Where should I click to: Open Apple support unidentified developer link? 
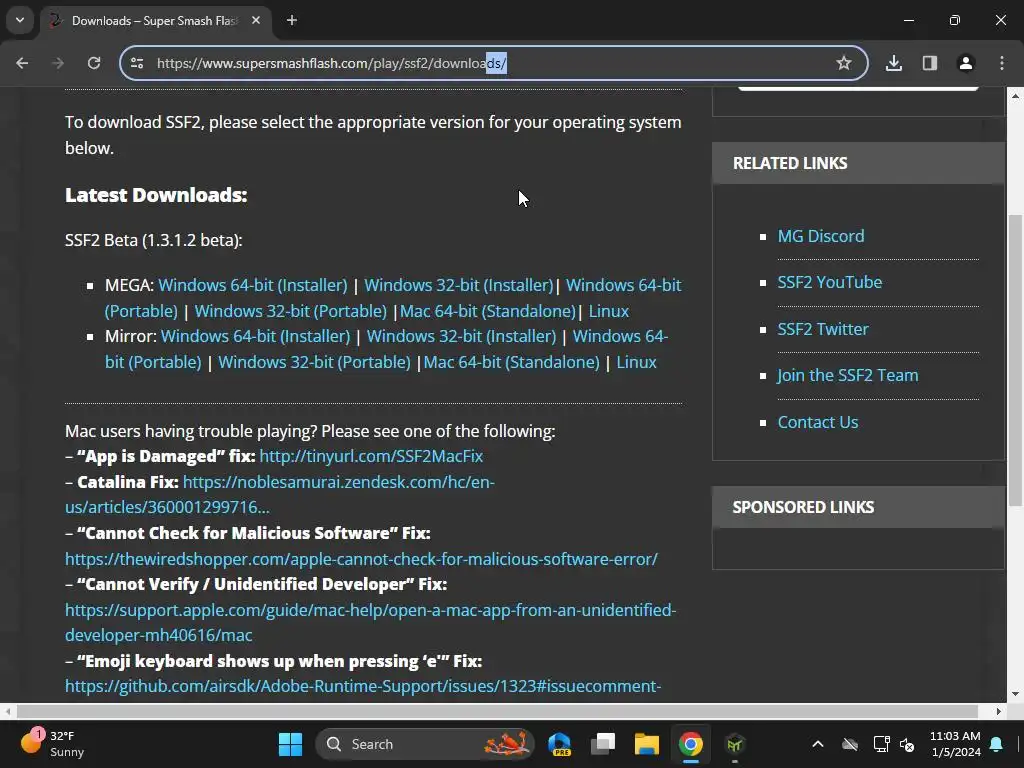click(x=370, y=610)
